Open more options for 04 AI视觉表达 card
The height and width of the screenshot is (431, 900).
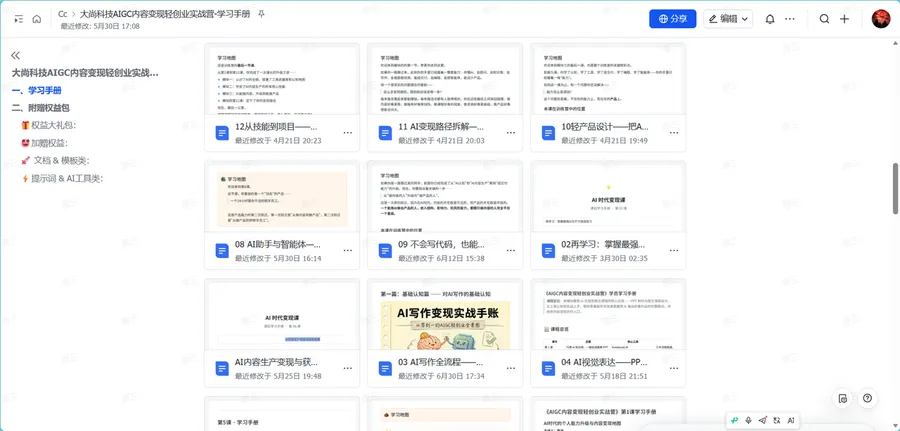click(x=674, y=368)
